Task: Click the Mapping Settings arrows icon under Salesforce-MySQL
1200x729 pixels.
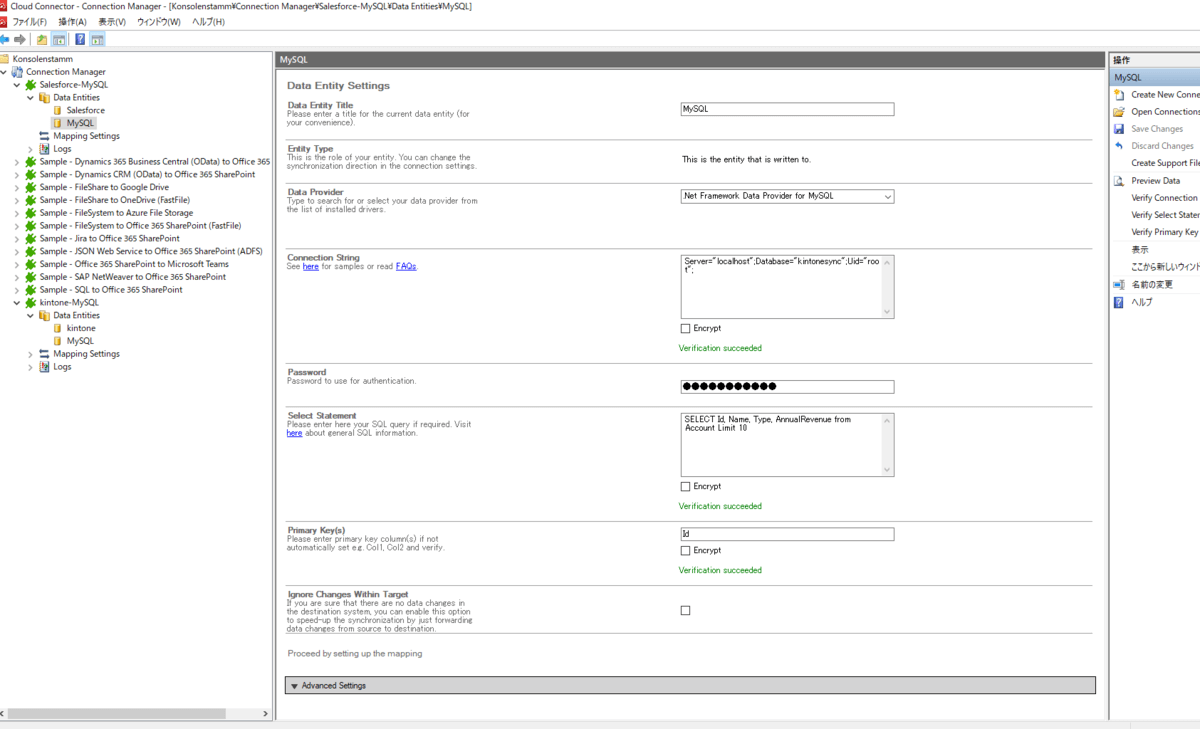Action: pos(44,136)
